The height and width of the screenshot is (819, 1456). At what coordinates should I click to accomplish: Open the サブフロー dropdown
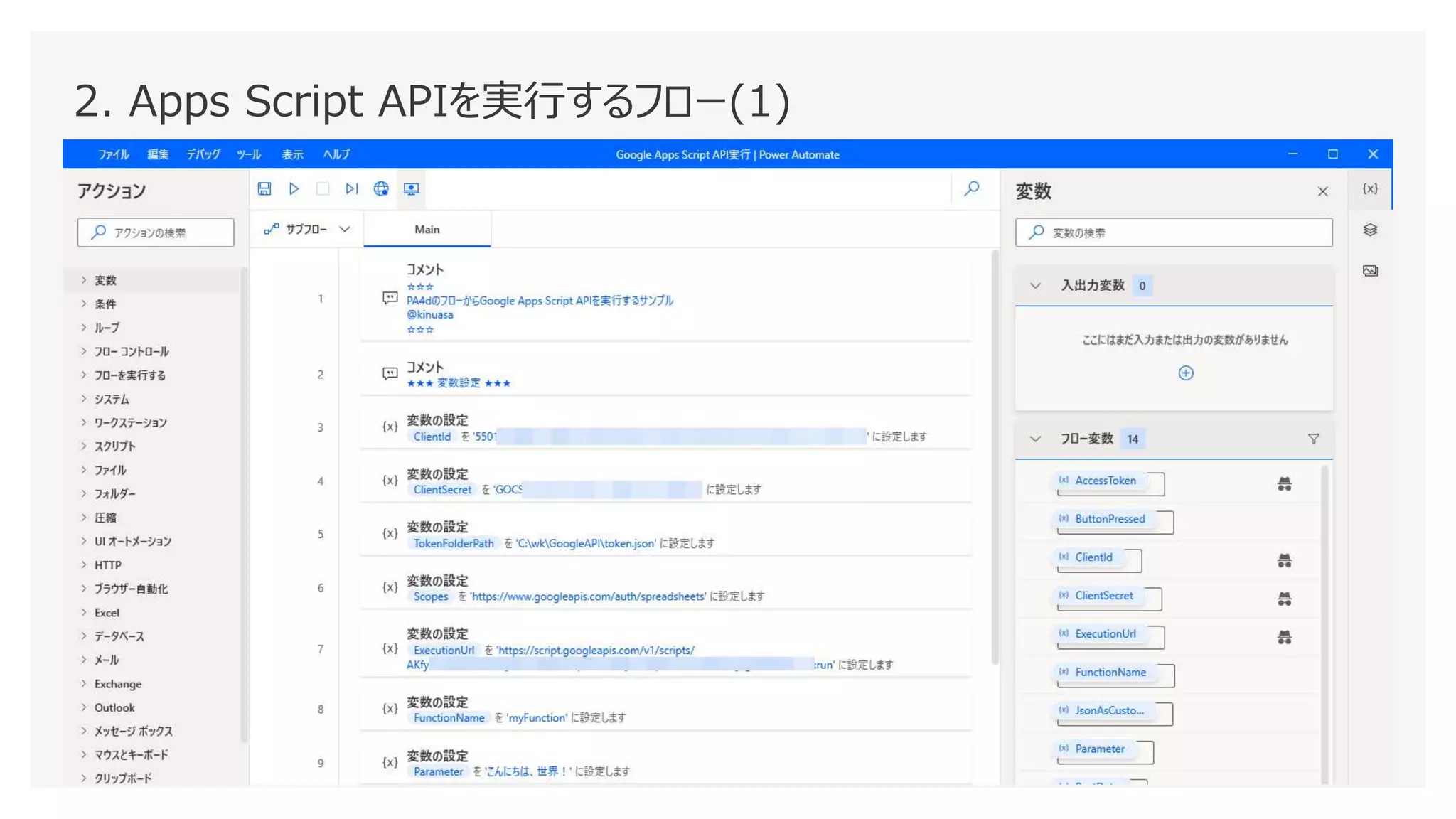click(307, 229)
